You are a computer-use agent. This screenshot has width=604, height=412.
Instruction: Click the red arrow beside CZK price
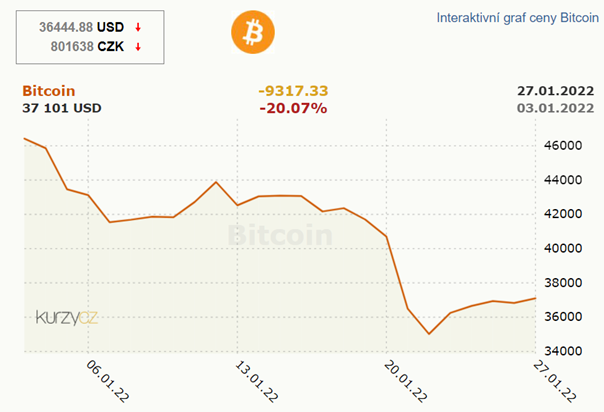(137, 46)
